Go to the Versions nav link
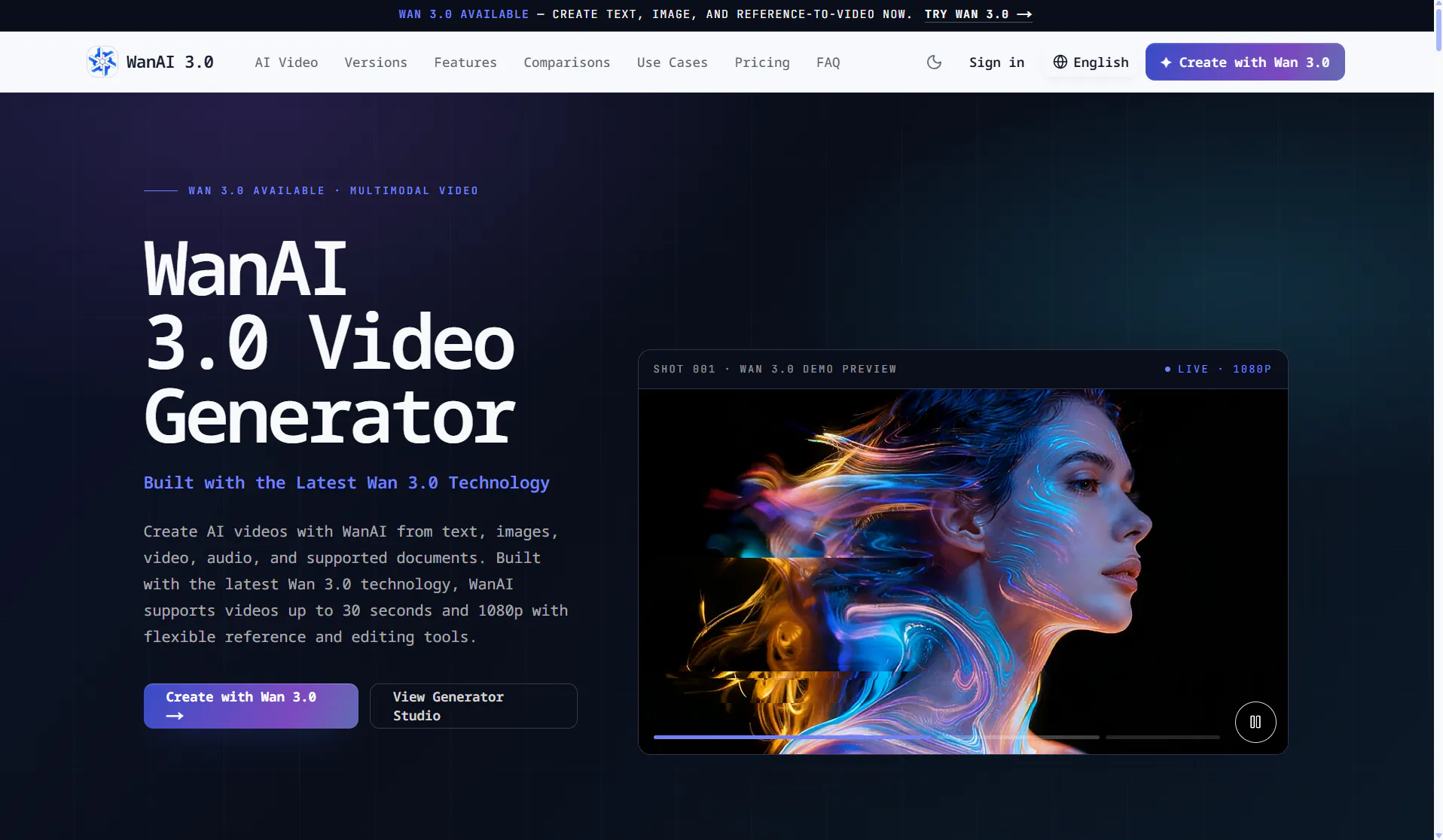Image resolution: width=1443 pixels, height=840 pixels. (376, 62)
